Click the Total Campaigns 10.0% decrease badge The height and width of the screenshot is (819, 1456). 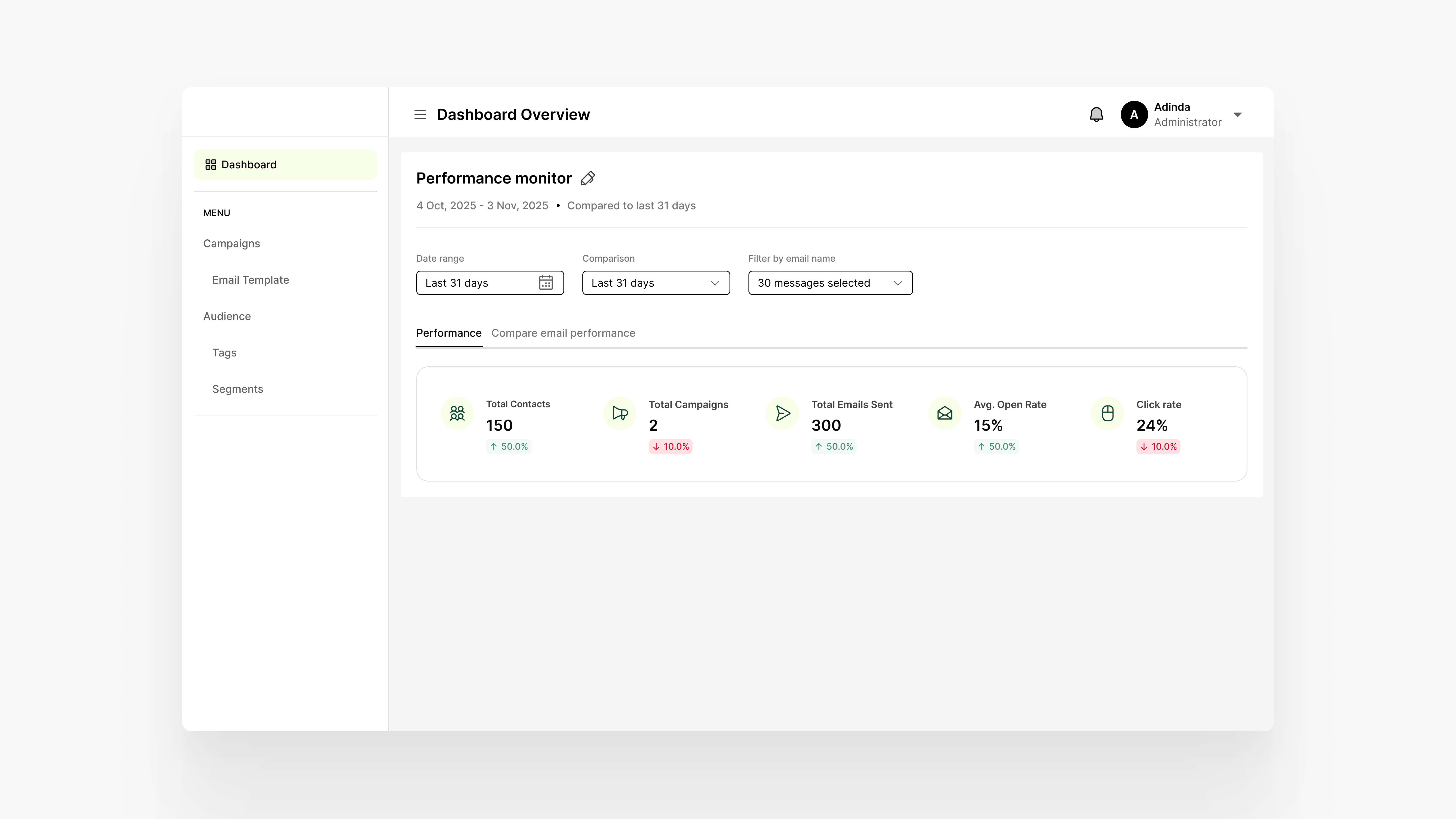click(671, 446)
